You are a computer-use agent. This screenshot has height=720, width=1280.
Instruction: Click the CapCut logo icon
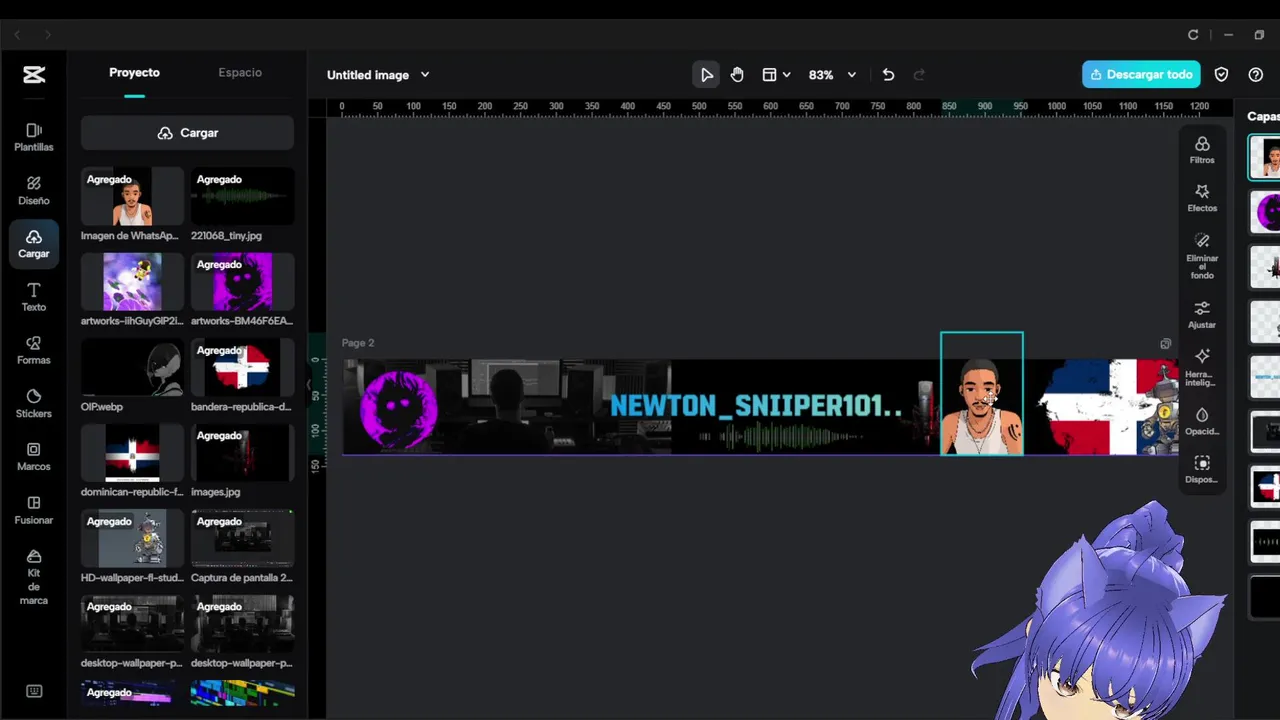(34, 75)
